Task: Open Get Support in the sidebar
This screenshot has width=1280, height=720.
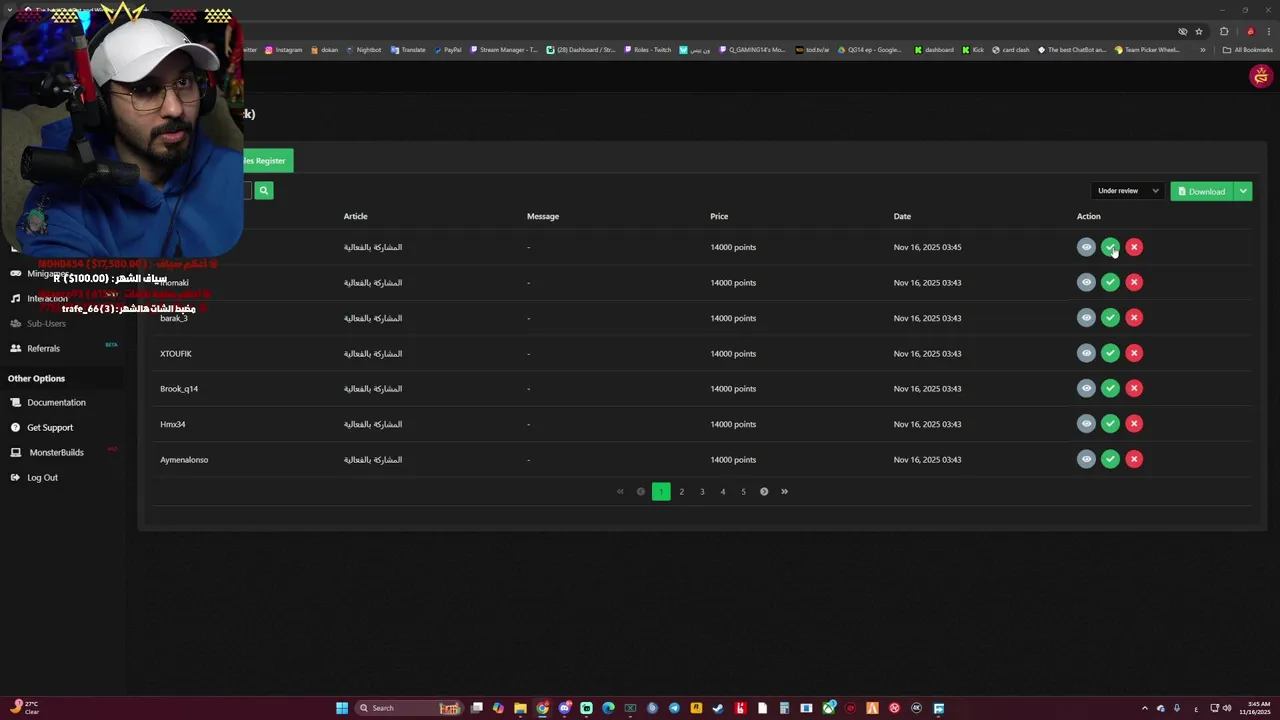Action: coord(50,427)
